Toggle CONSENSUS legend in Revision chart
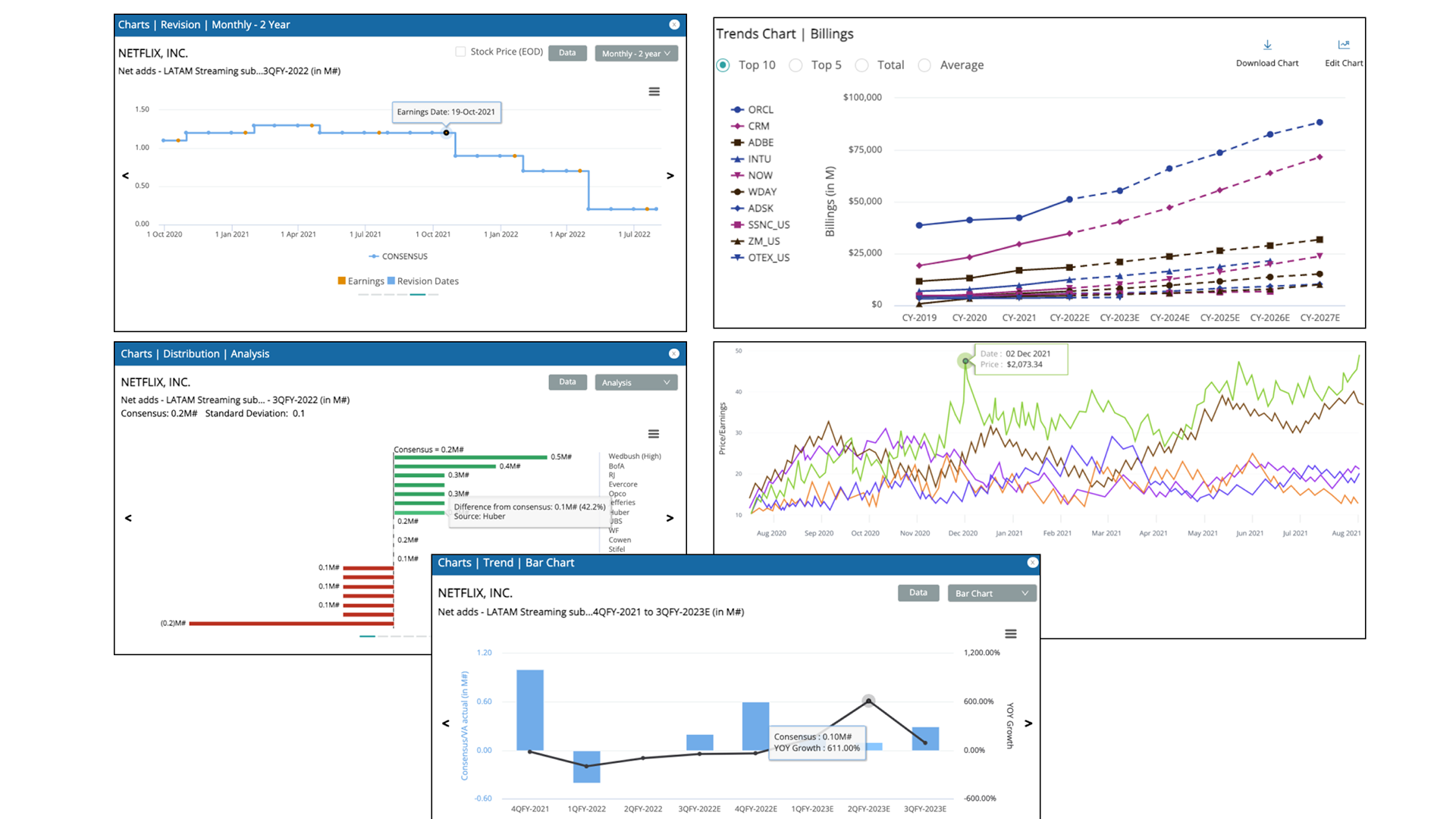Screen dimensions: 1456x819 tap(398, 256)
